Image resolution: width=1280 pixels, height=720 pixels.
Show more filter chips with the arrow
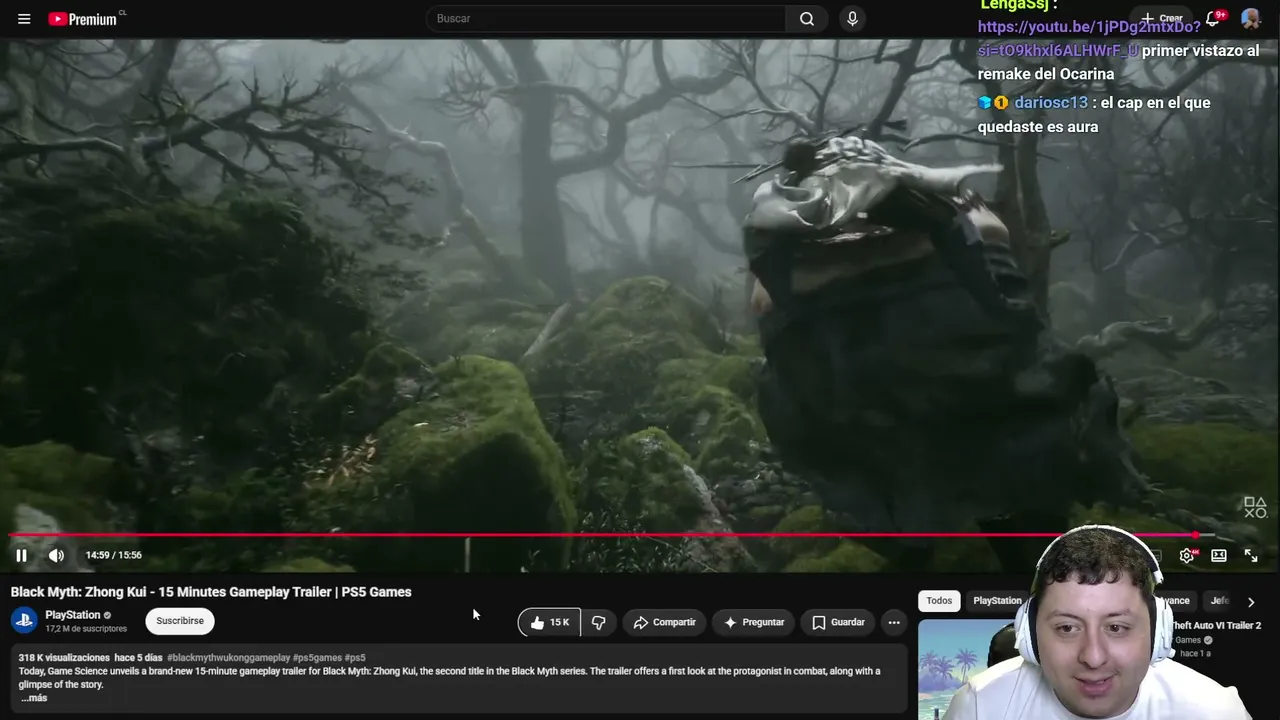(1251, 602)
